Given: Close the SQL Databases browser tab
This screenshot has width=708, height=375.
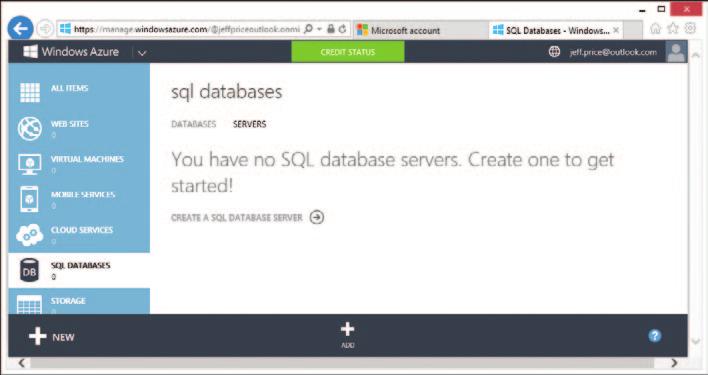Looking at the screenshot, I should 616,31.
